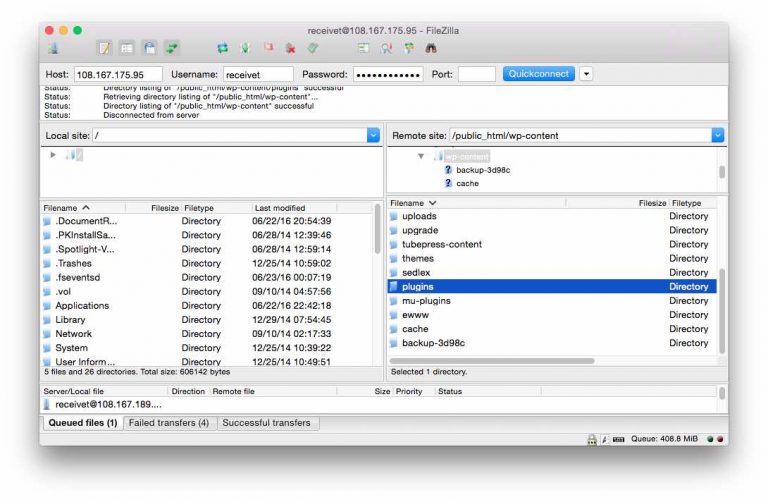Screen dimensions: 768x502
Task: Open the Local site path dropdown
Action: tap(373, 135)
